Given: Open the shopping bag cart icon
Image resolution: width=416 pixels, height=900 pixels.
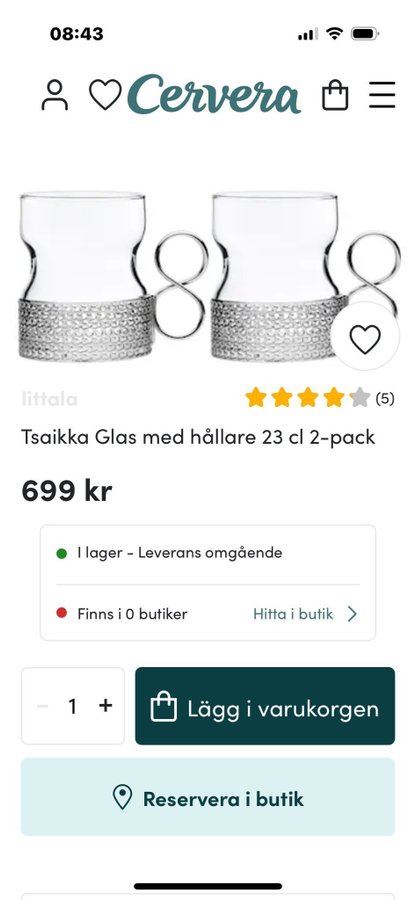Looking at the screenshot, I should (335, 95).
